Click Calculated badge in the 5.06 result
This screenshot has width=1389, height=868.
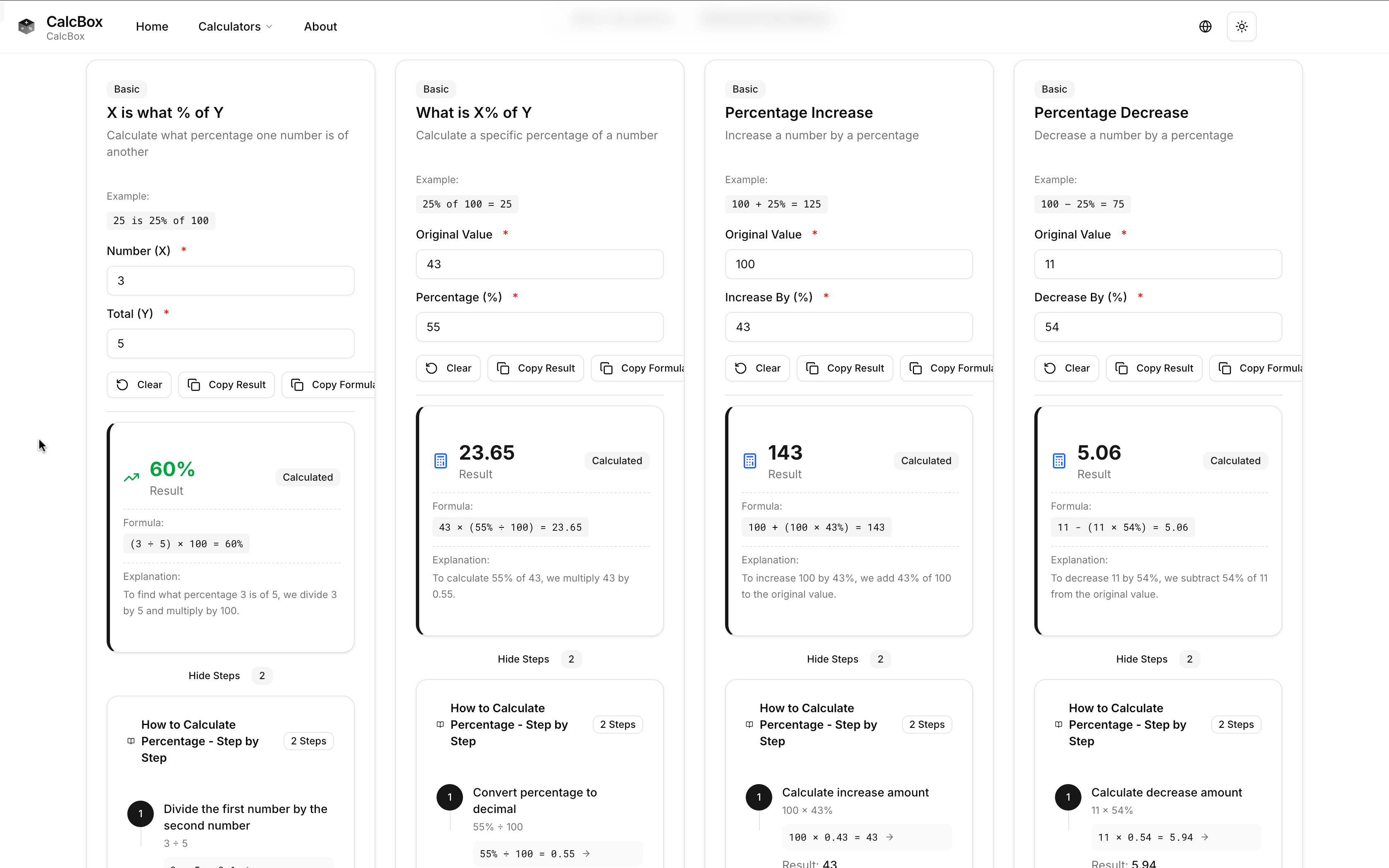click(x=1235, y=460)
